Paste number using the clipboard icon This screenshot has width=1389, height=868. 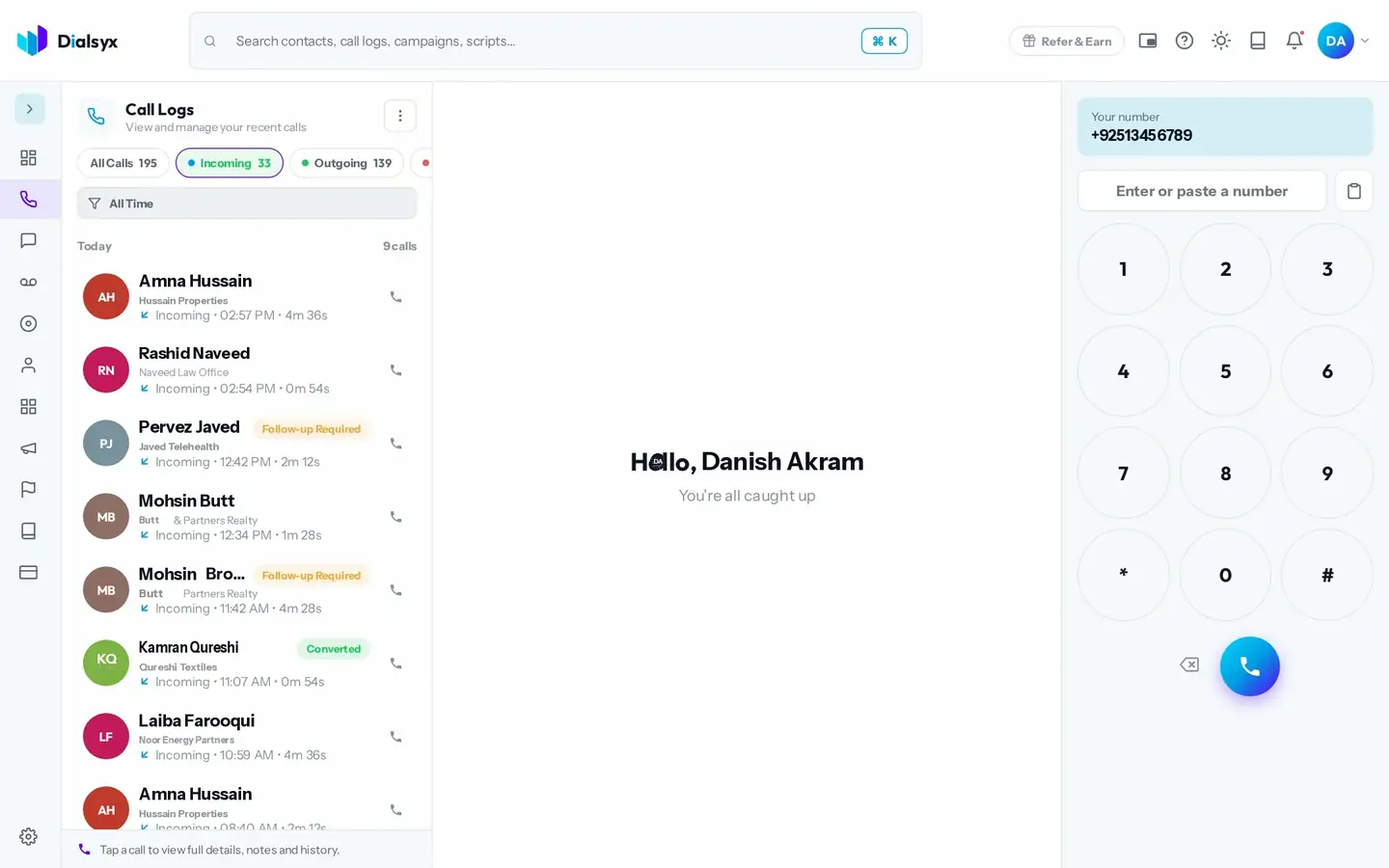tap(1354, 191)
